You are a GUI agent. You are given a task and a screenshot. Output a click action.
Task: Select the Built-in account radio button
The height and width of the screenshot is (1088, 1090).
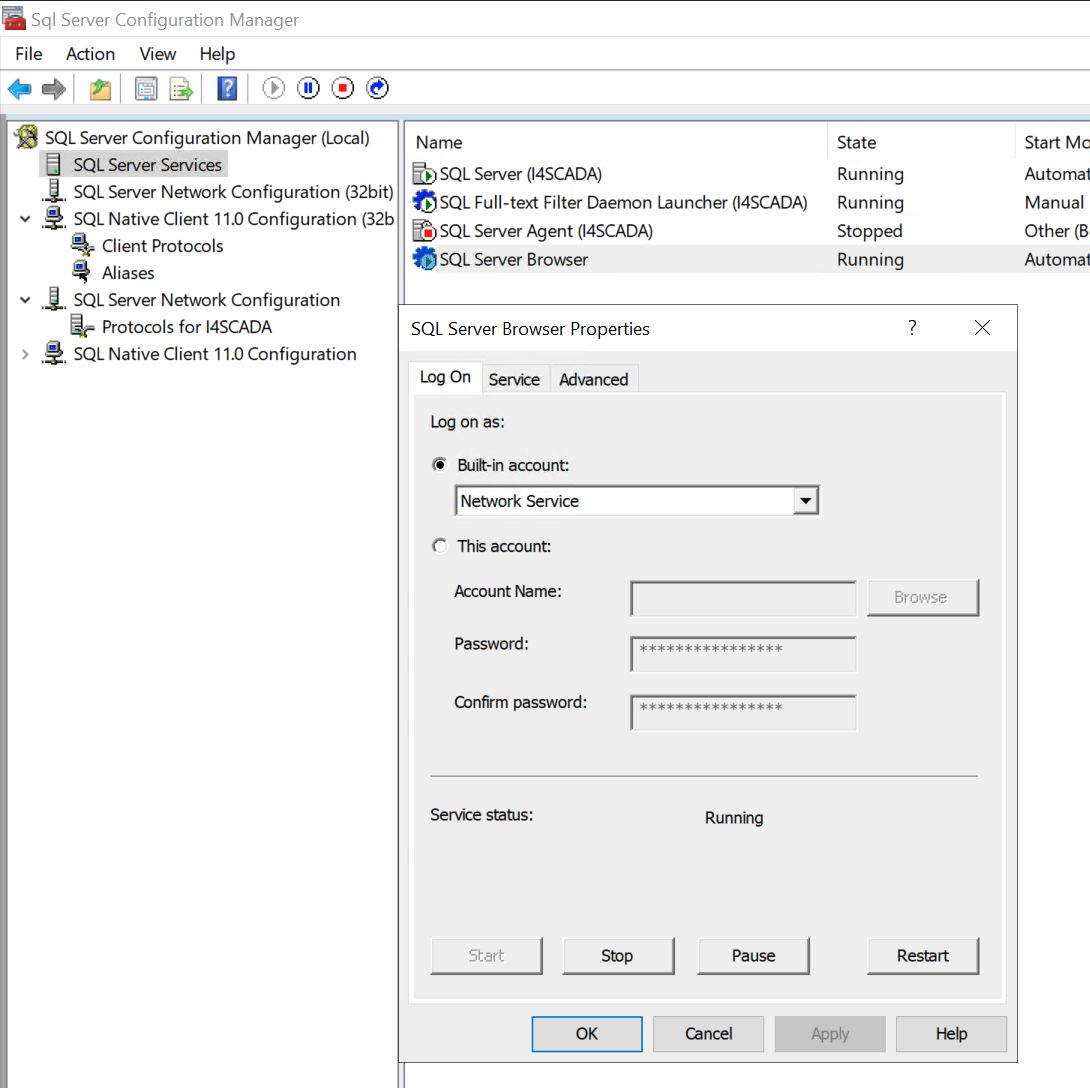click(439, 464)
